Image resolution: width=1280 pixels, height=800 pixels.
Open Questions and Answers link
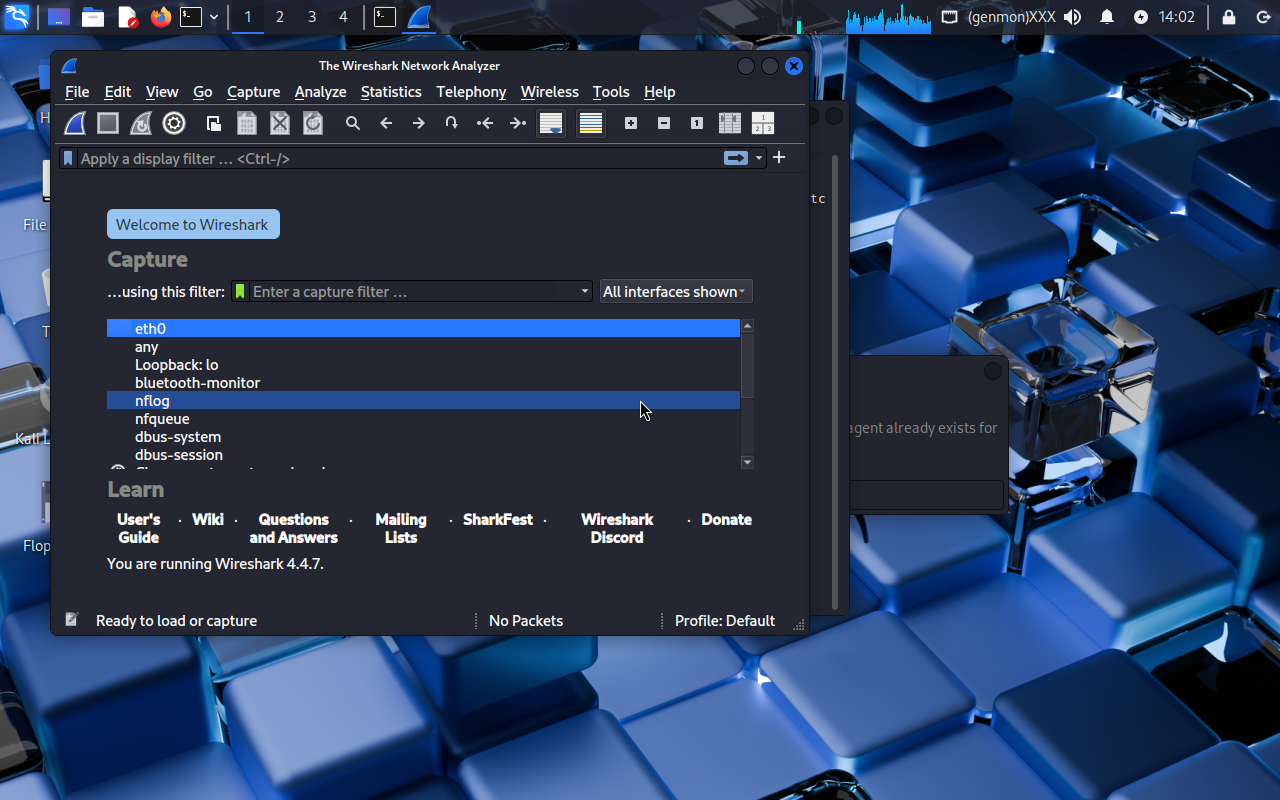pyautogui.click(x=293, y=528)
